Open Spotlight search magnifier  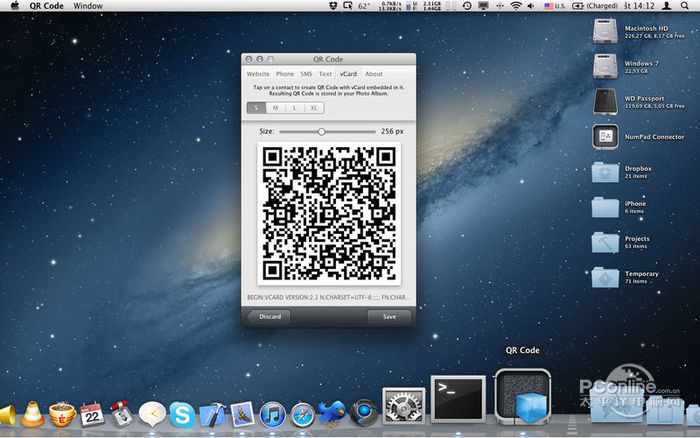[684, 6]
